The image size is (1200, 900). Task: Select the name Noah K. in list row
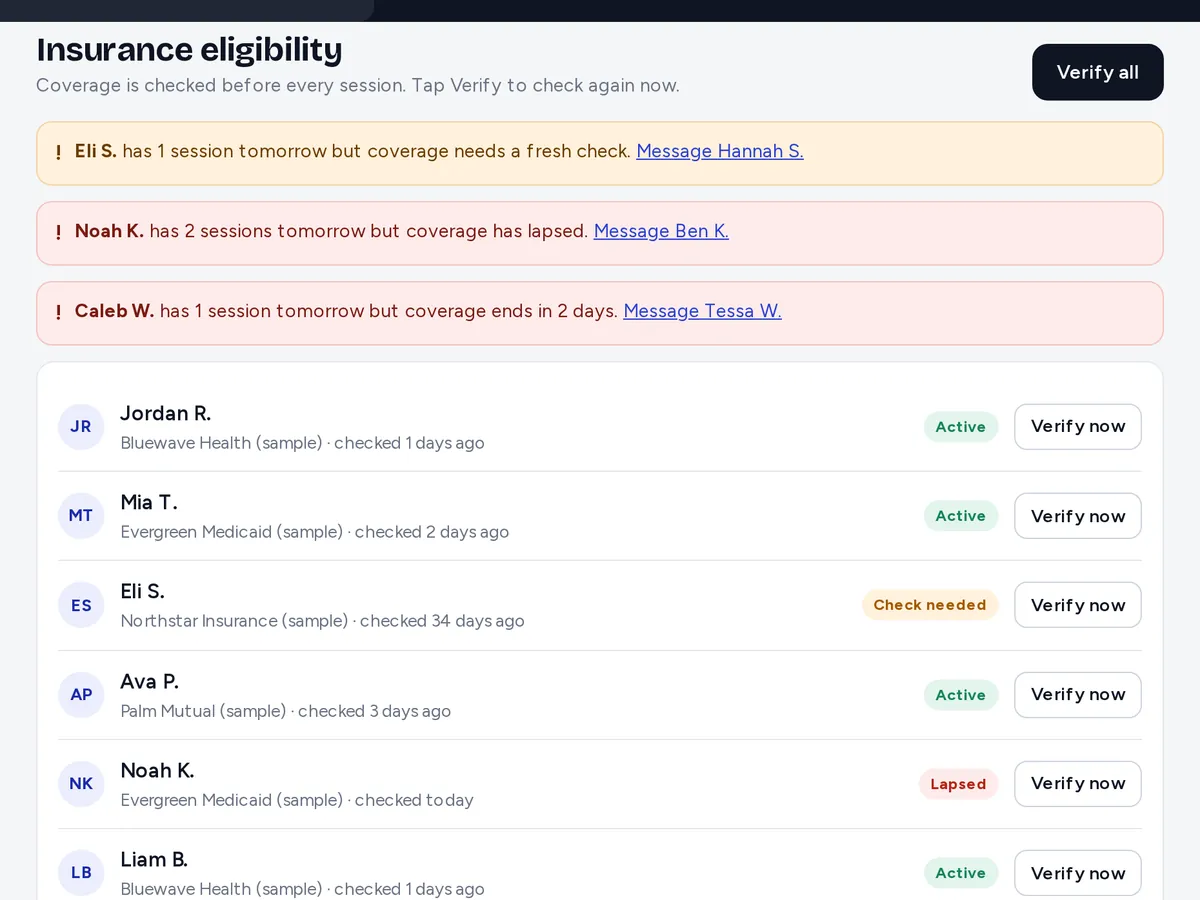point(157,771)
